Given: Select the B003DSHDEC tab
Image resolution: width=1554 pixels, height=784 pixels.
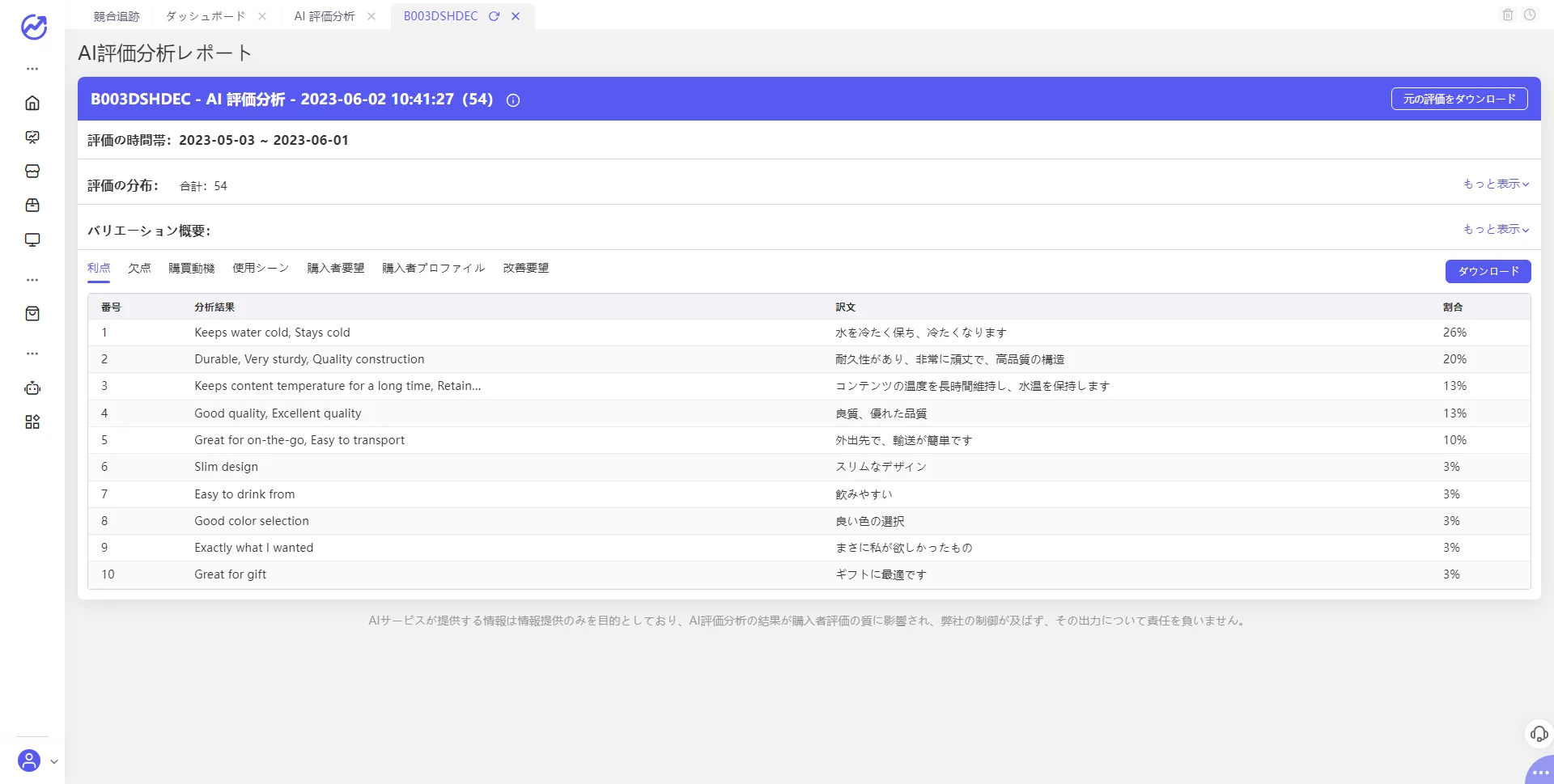Looking at the screenshot, I should pyautogui.click(x=441, y=16).
